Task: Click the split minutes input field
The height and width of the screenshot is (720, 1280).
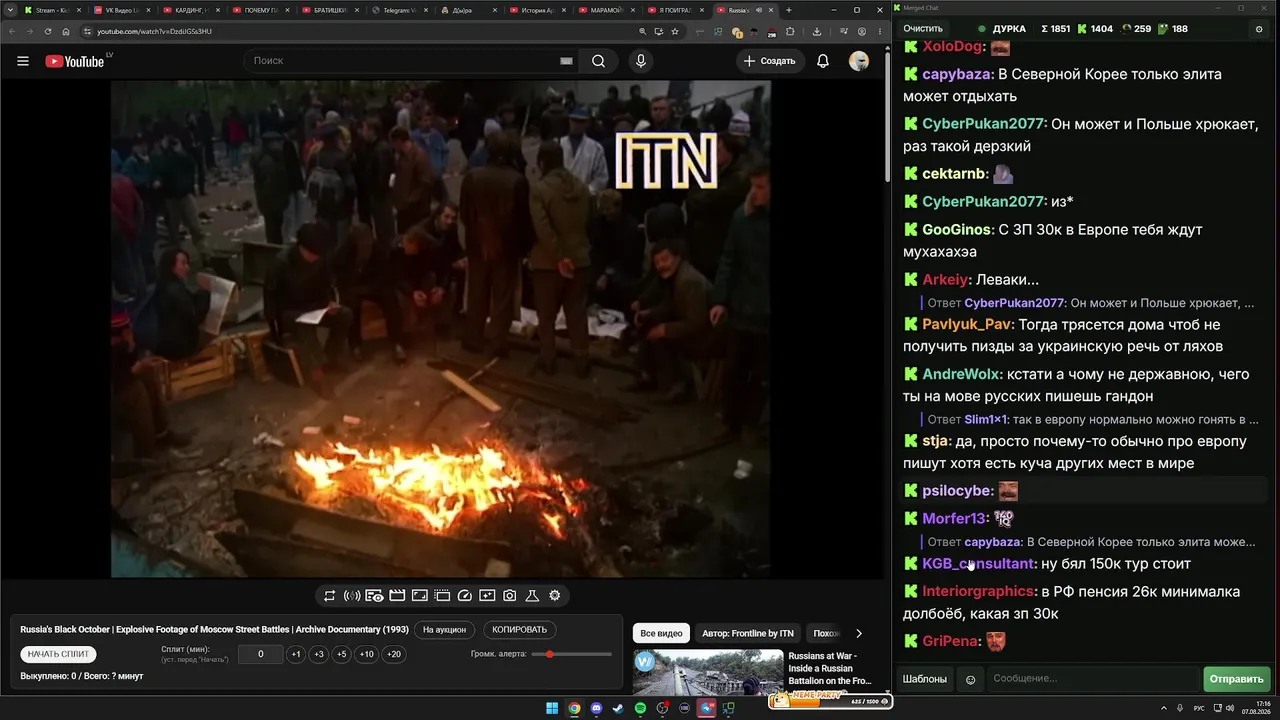Action: [261, 654]
